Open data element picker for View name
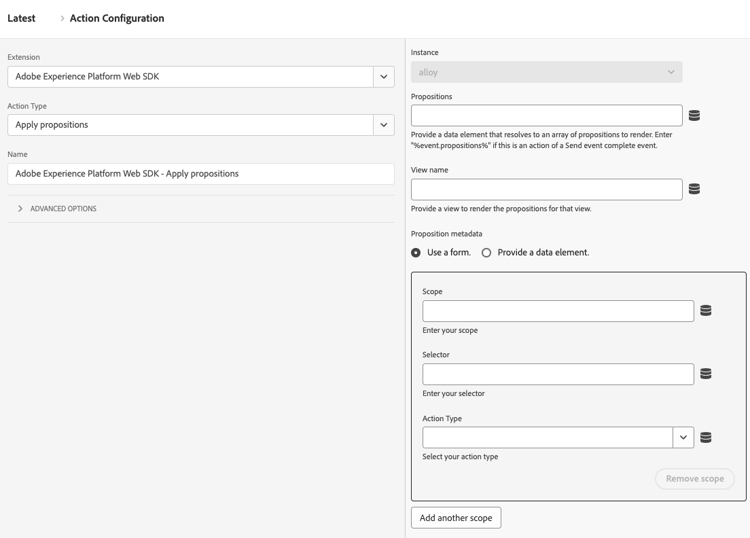 pos(694,189)
